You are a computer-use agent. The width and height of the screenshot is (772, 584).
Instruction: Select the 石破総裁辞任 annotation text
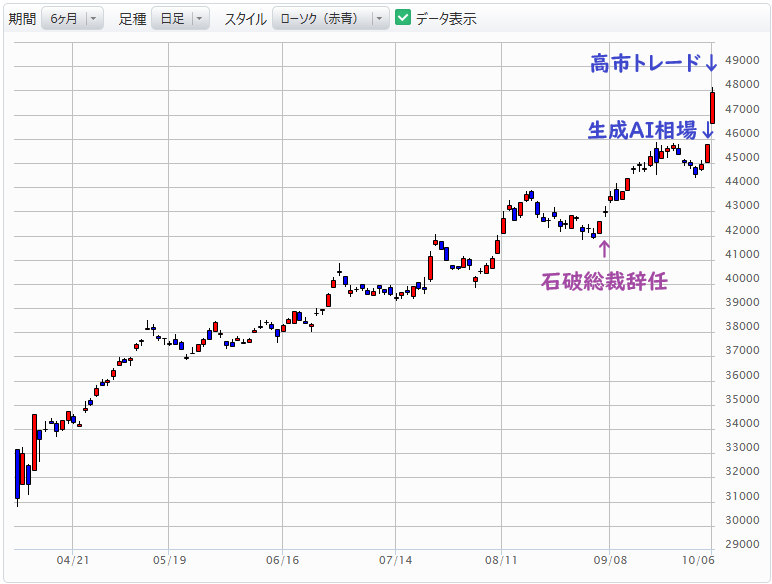tap(603, 281)
